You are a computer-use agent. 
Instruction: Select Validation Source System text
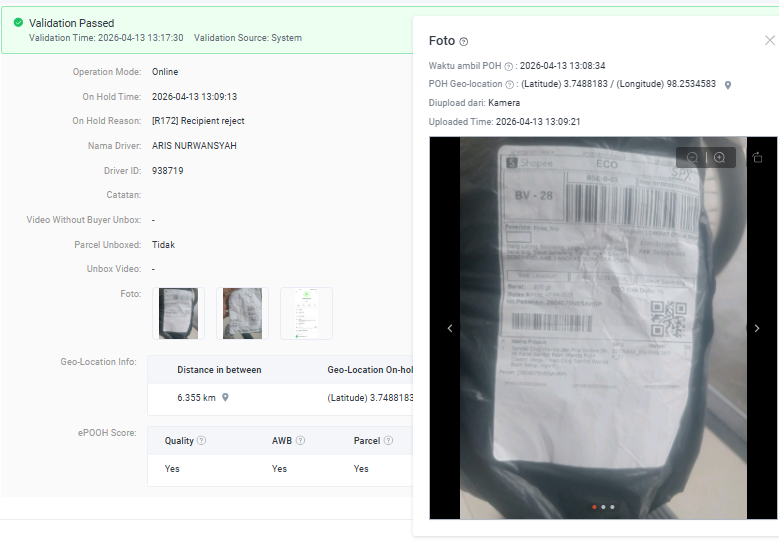pyautogui.click(x=248, y=38)
